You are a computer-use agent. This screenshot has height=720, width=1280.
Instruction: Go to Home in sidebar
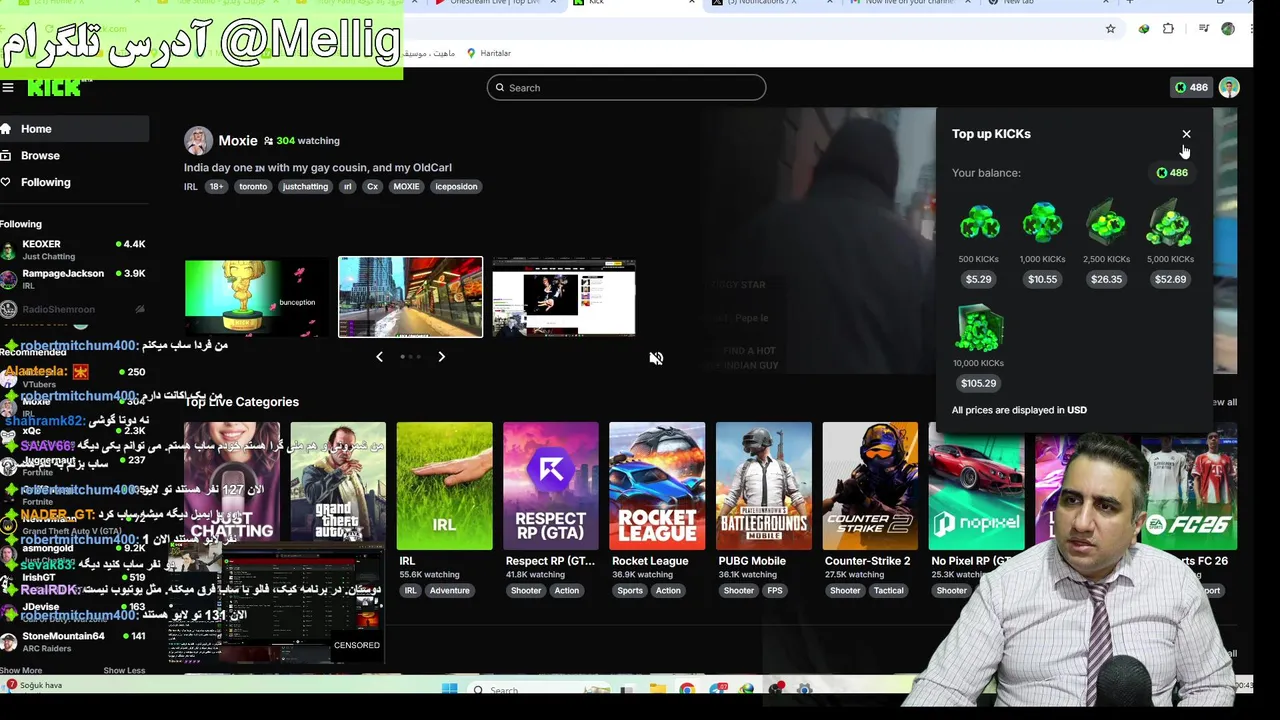[74, 129]
